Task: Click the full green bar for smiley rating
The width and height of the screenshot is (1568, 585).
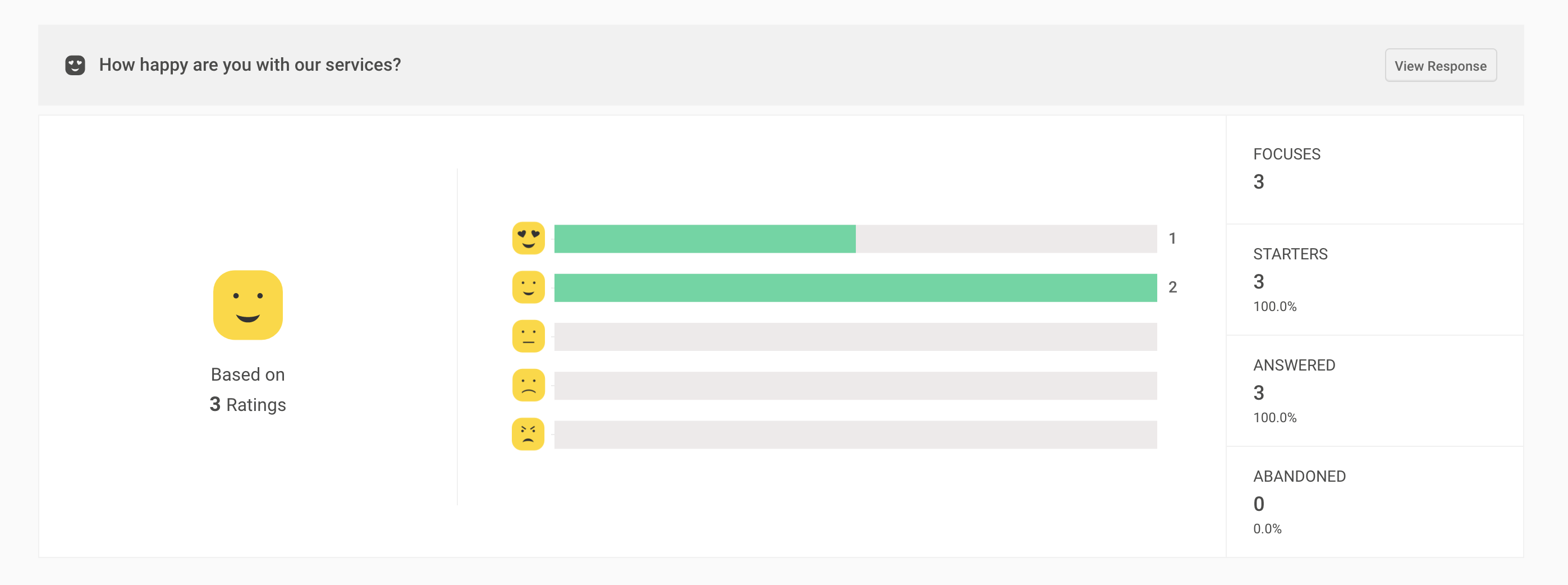Action: tap(855, 288)
